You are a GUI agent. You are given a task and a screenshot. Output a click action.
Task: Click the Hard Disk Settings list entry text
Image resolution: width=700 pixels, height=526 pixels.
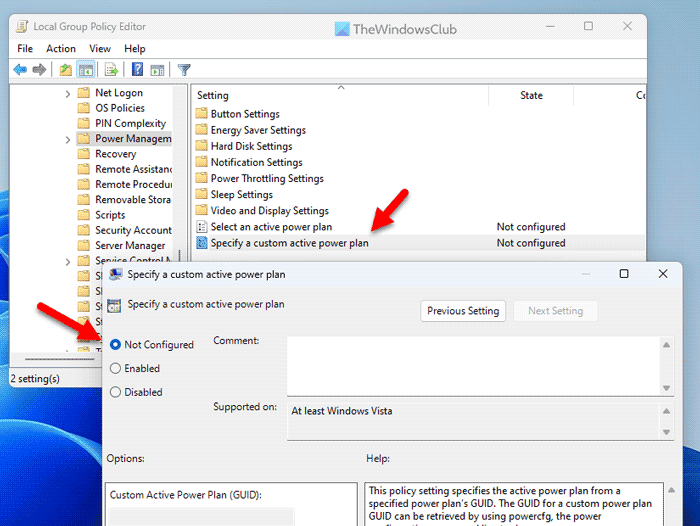(x=251, y=146)
